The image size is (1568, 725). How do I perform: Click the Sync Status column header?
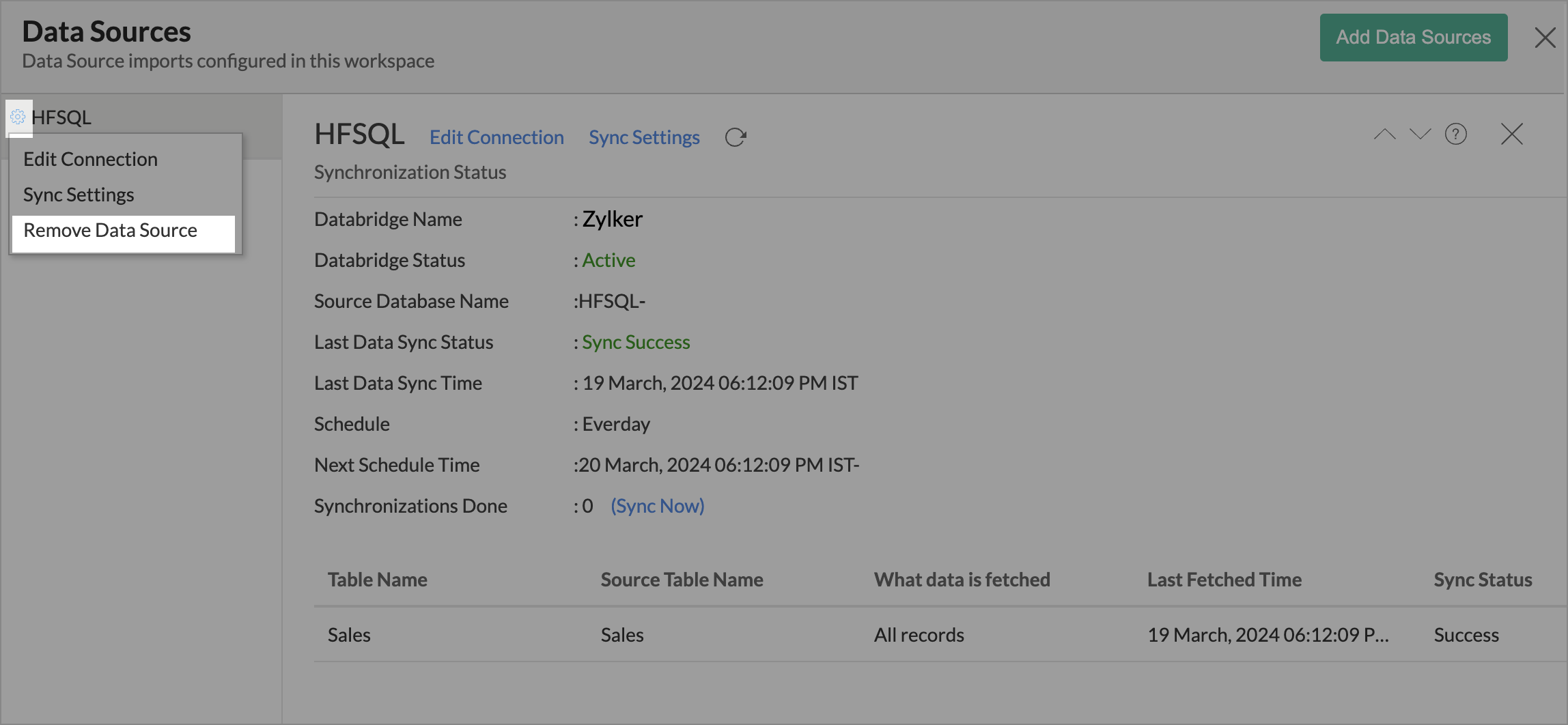pos(1483,580)
